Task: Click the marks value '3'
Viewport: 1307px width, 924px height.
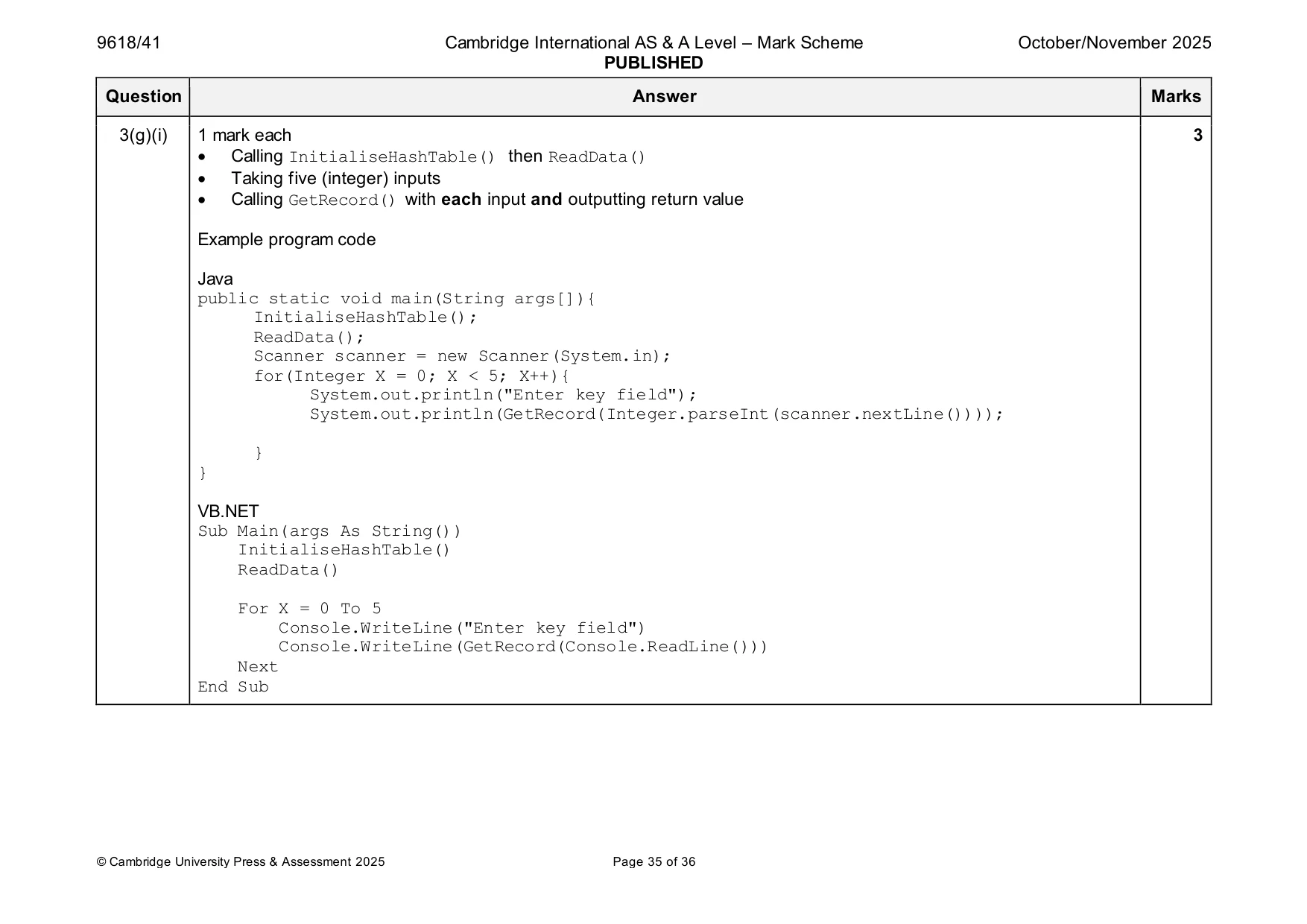Action: coord(1197,136)
